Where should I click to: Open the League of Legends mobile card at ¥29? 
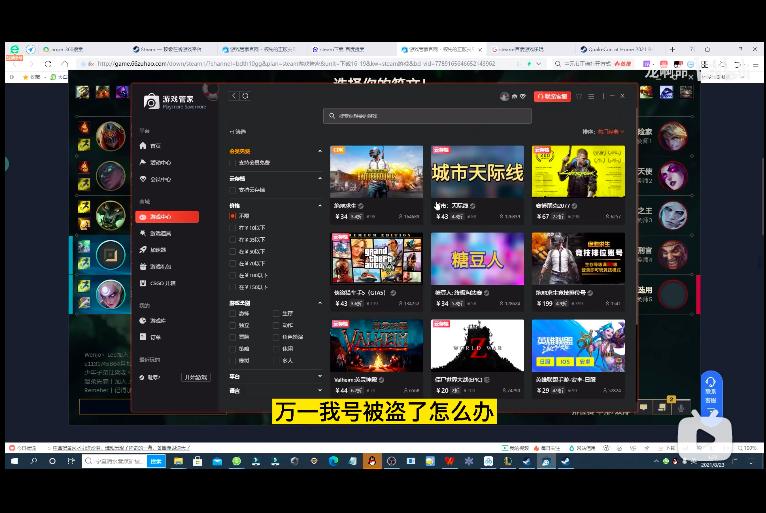(578, 358)
